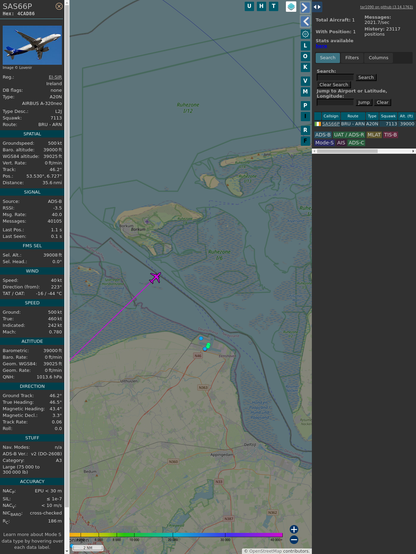Click the M map button

(305, 92)
